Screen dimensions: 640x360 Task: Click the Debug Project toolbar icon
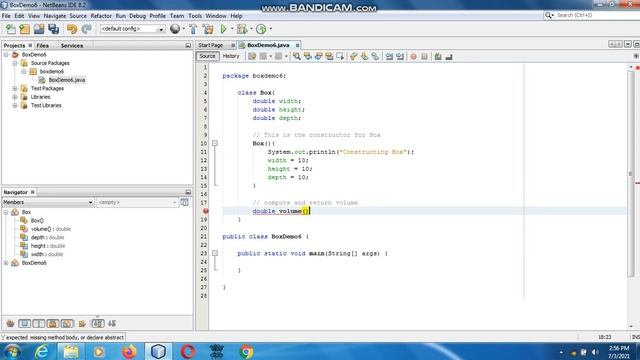(x=242, y=29)
